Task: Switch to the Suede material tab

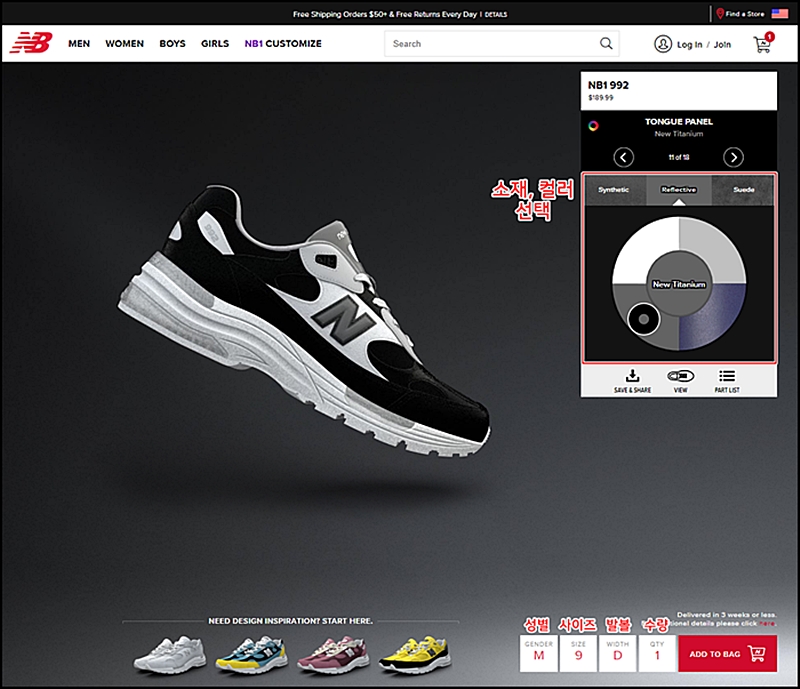Action: coord(743,190)
